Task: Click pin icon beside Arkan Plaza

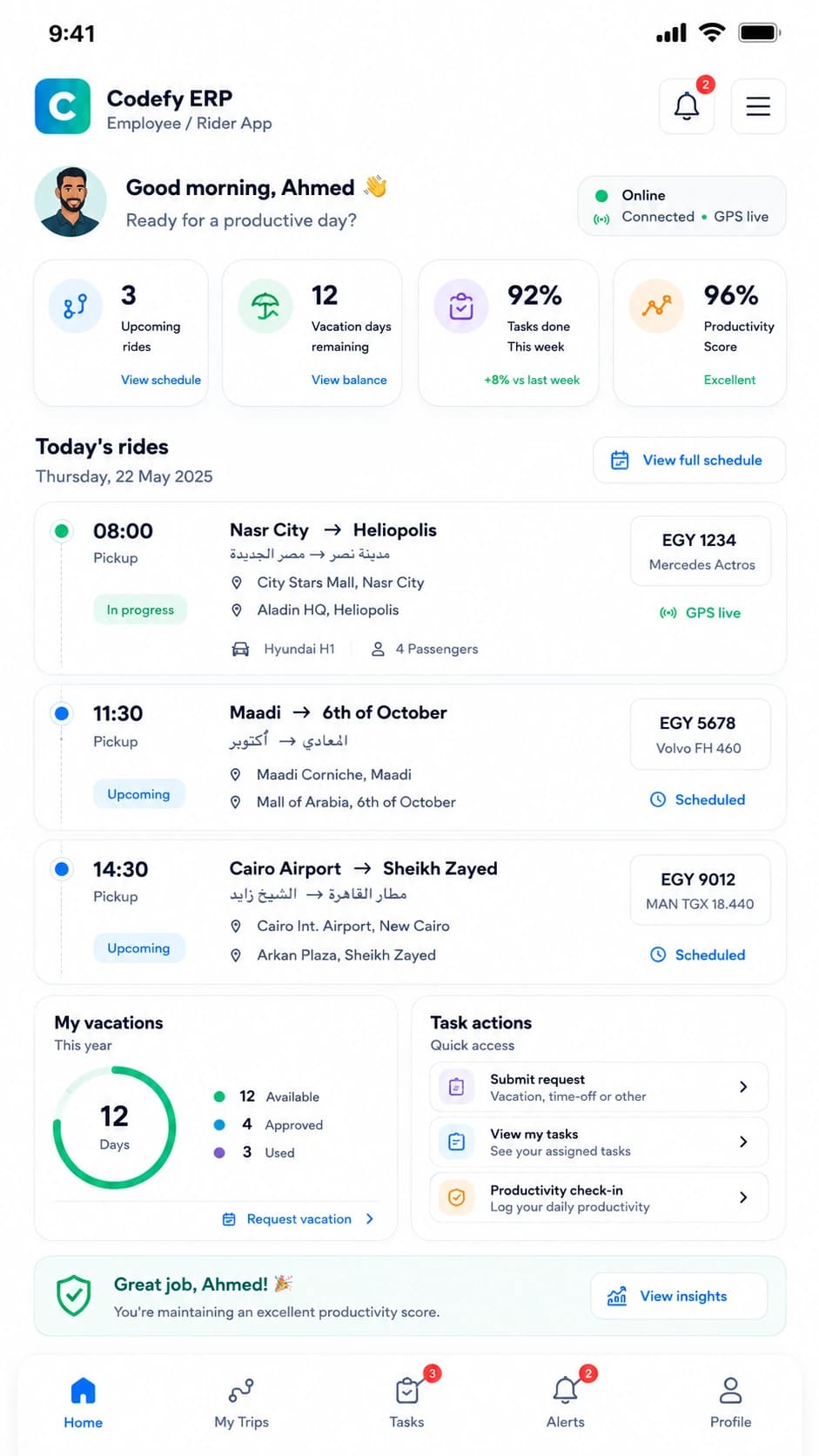Action: click(235, 955)
